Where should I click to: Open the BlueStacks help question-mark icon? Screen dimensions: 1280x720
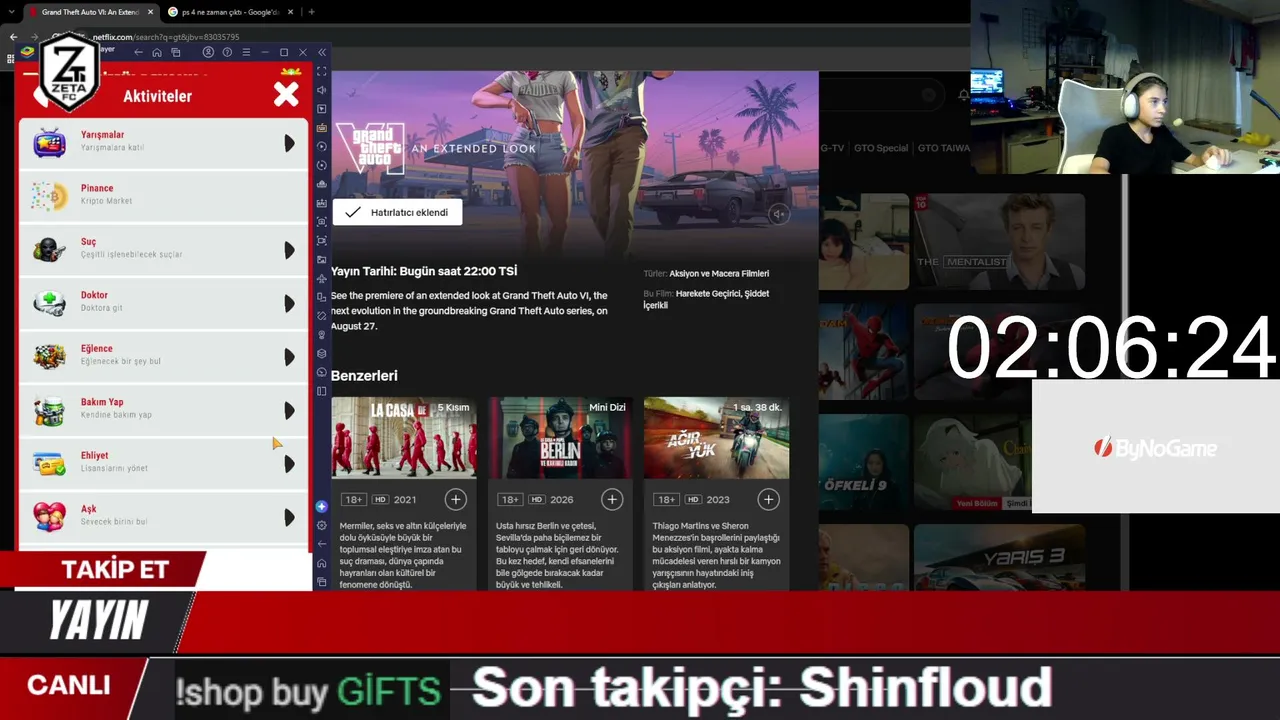227,52
